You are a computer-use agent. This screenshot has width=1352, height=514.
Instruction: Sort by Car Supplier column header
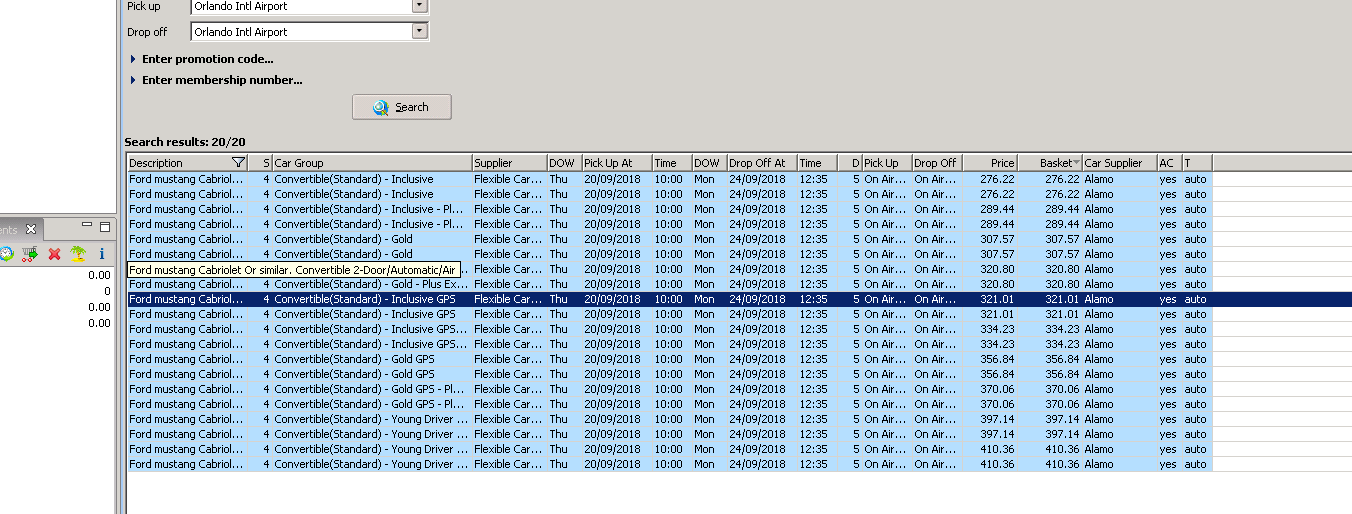(1120, 163)
